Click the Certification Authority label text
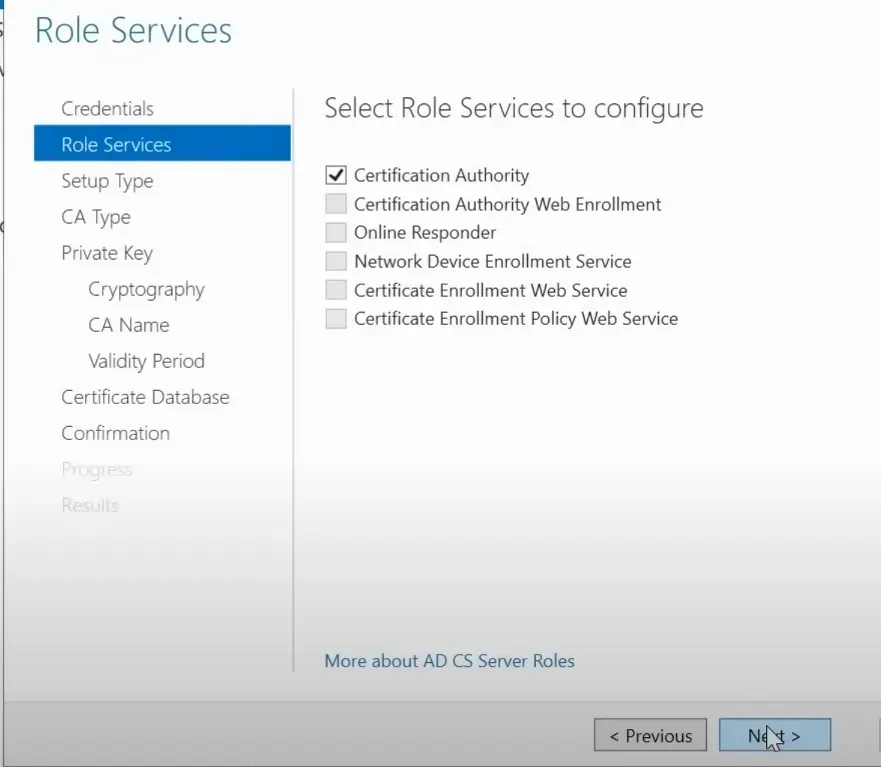Image resolution: width=881 pixels, height=767 pixels. pos(441,175)
